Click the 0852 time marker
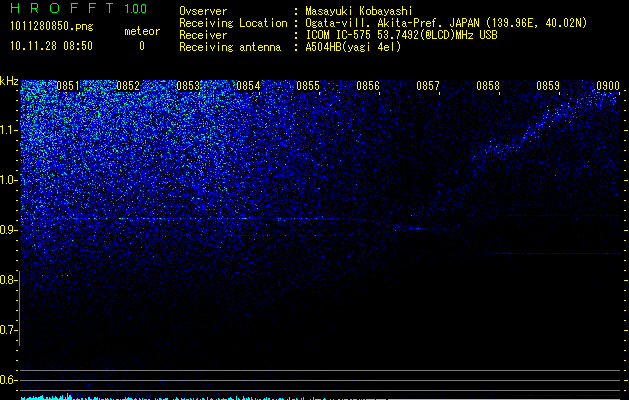The height and width of the screenshot is (400, 629). 128,86
